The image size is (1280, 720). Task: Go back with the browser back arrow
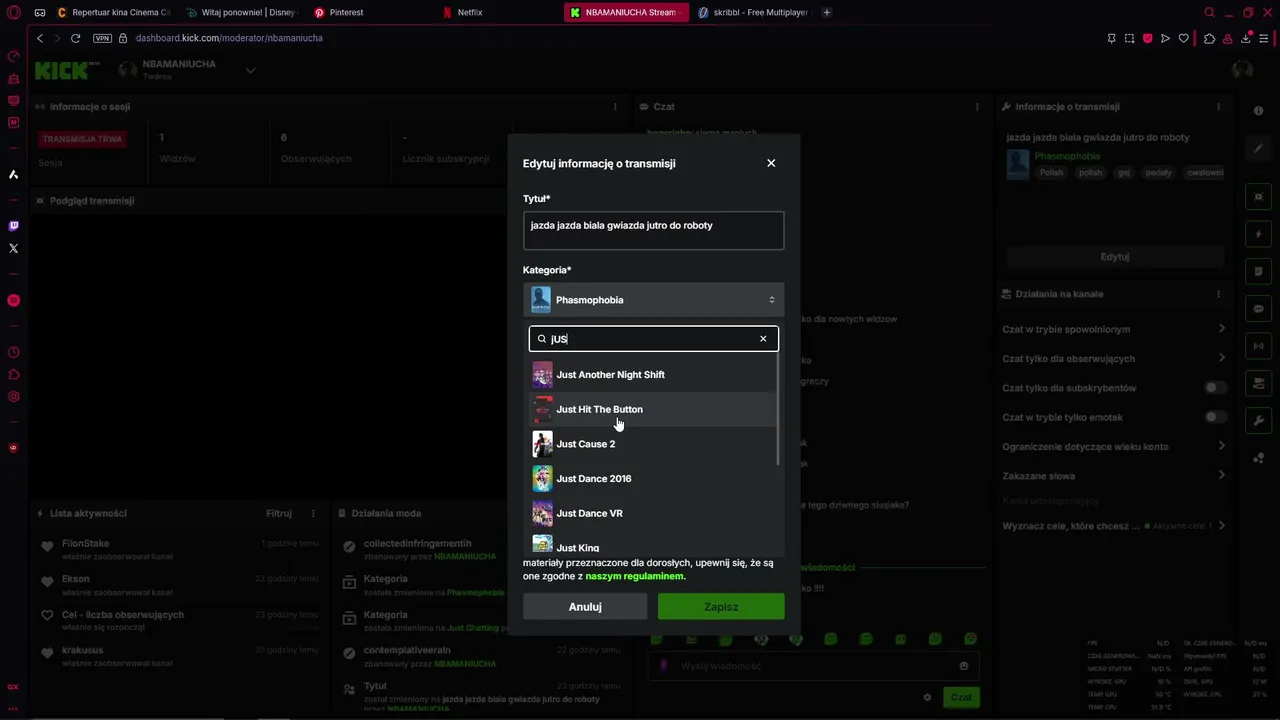pos(40,38)
